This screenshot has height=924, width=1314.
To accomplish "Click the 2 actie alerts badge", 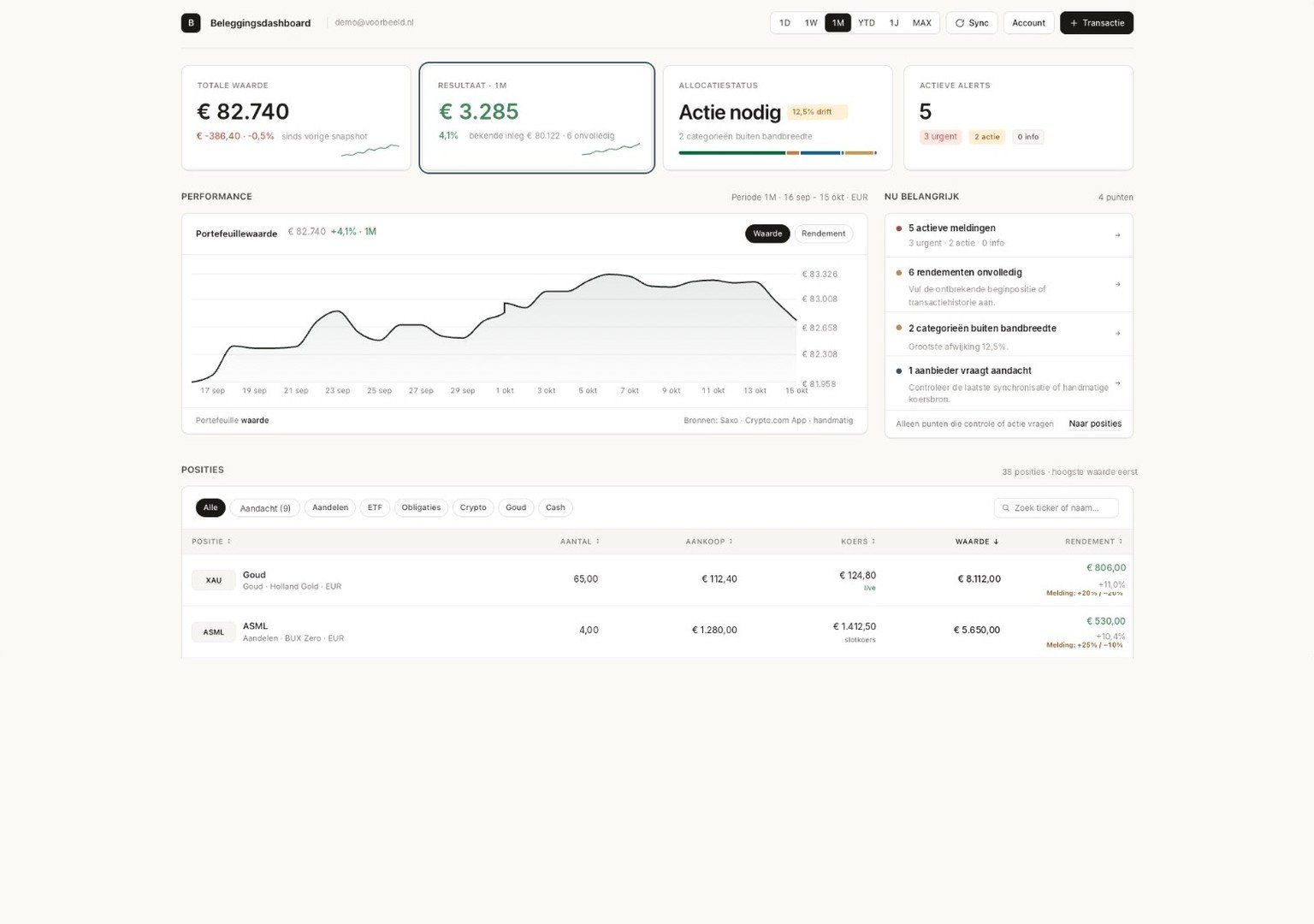I will (x=987, y=137).
